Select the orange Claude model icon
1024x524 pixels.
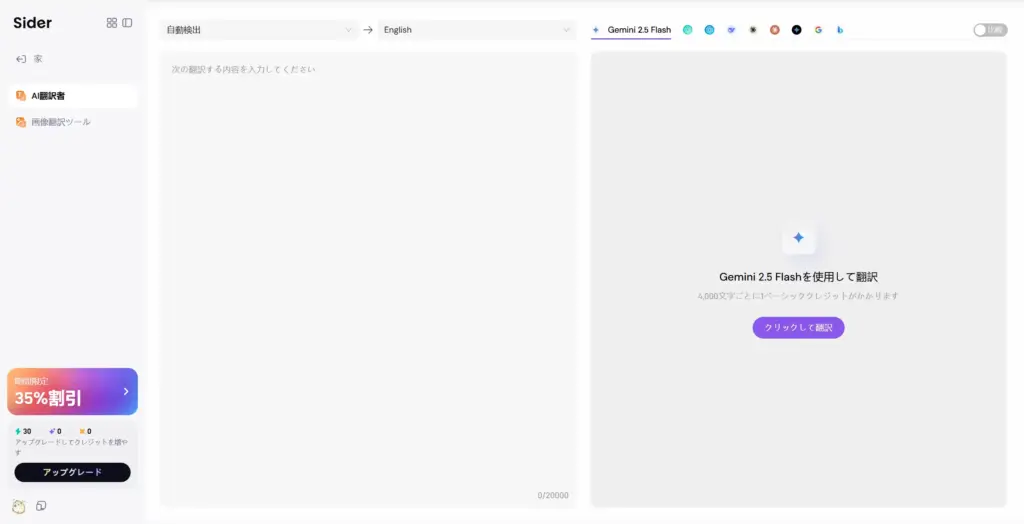pos(774,30)
